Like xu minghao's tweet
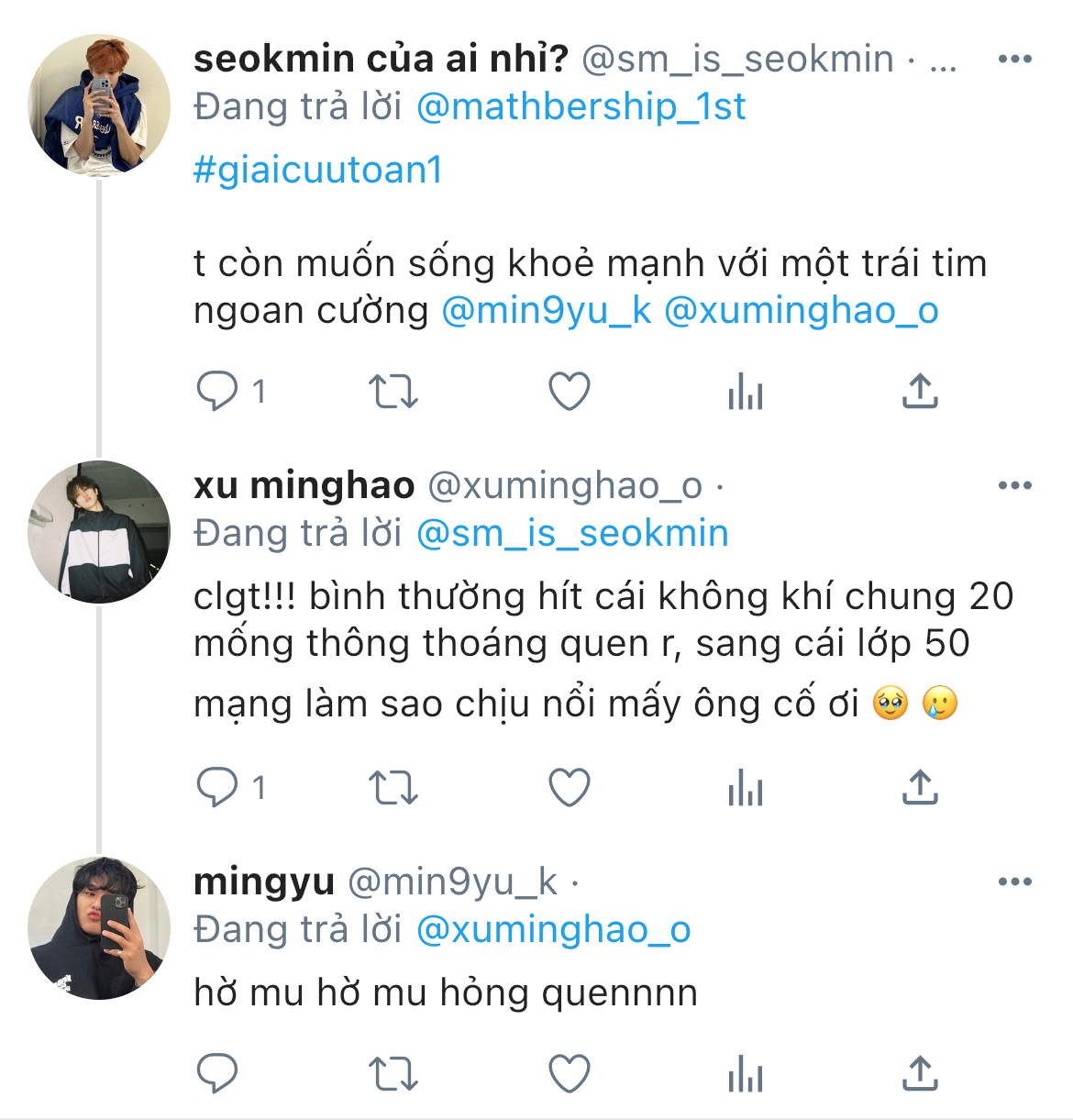Screen dimensions: 1073x1120 (x=569, y=788)
